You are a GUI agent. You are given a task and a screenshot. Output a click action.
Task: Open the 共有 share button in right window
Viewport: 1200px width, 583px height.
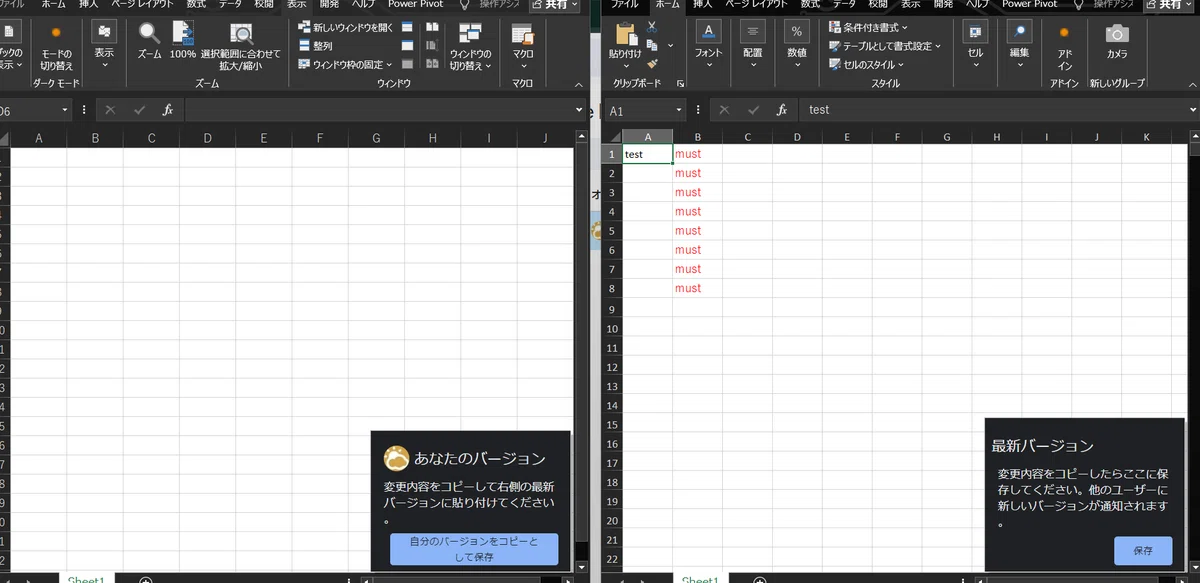pyautogui.click(x=1167, y=5)
